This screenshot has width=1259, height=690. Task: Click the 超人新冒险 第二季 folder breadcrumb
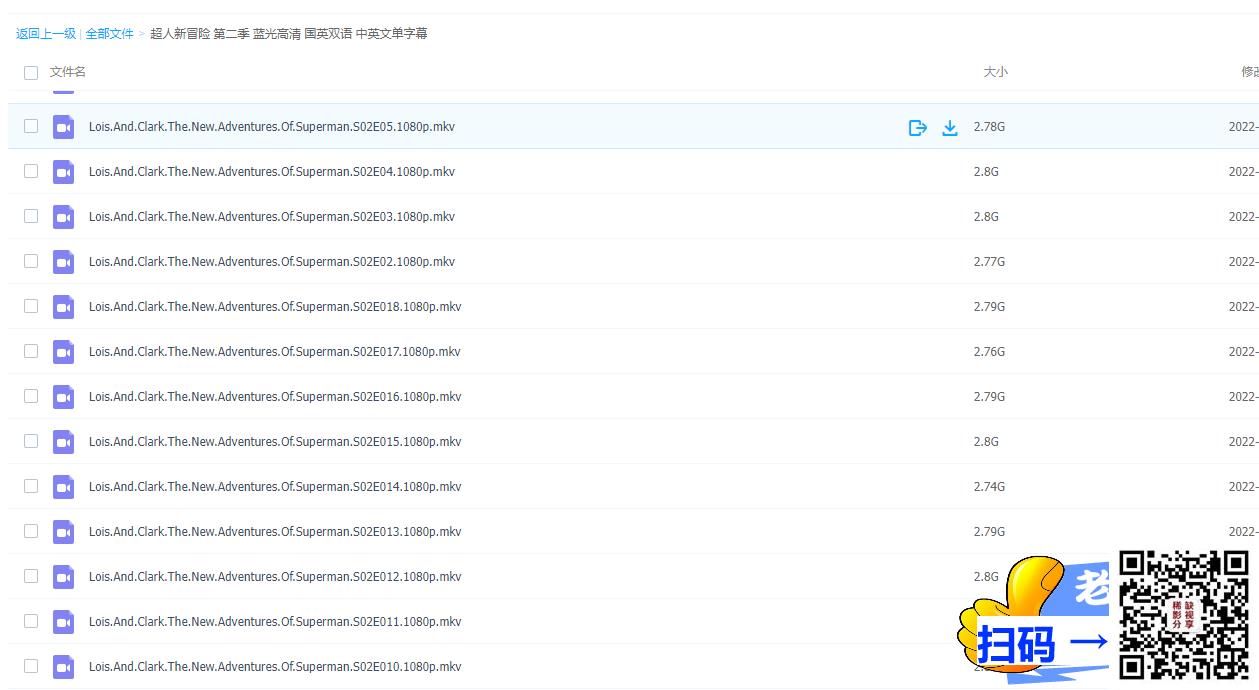289,34
